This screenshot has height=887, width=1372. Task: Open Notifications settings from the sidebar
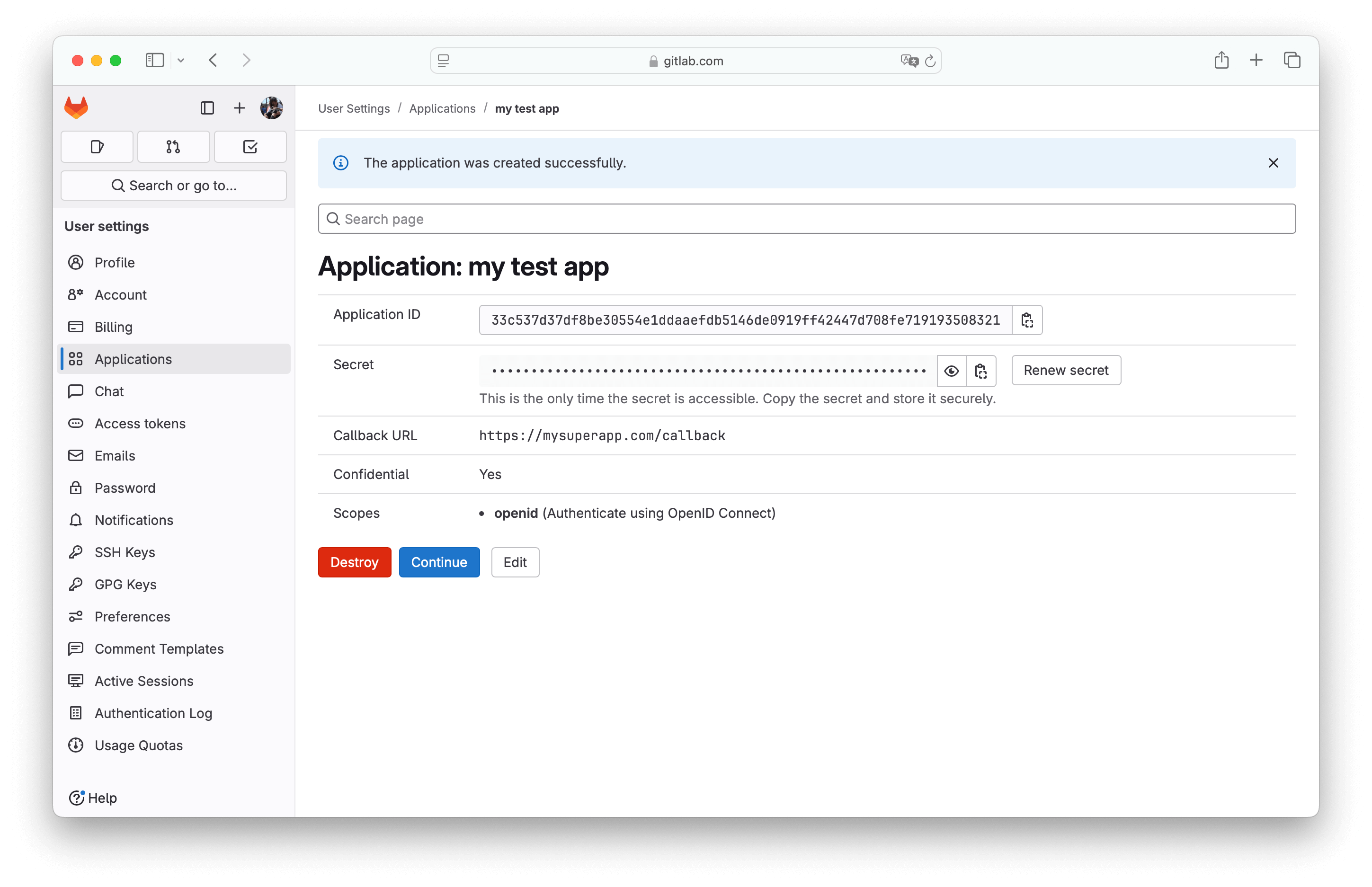pos(134,520)
